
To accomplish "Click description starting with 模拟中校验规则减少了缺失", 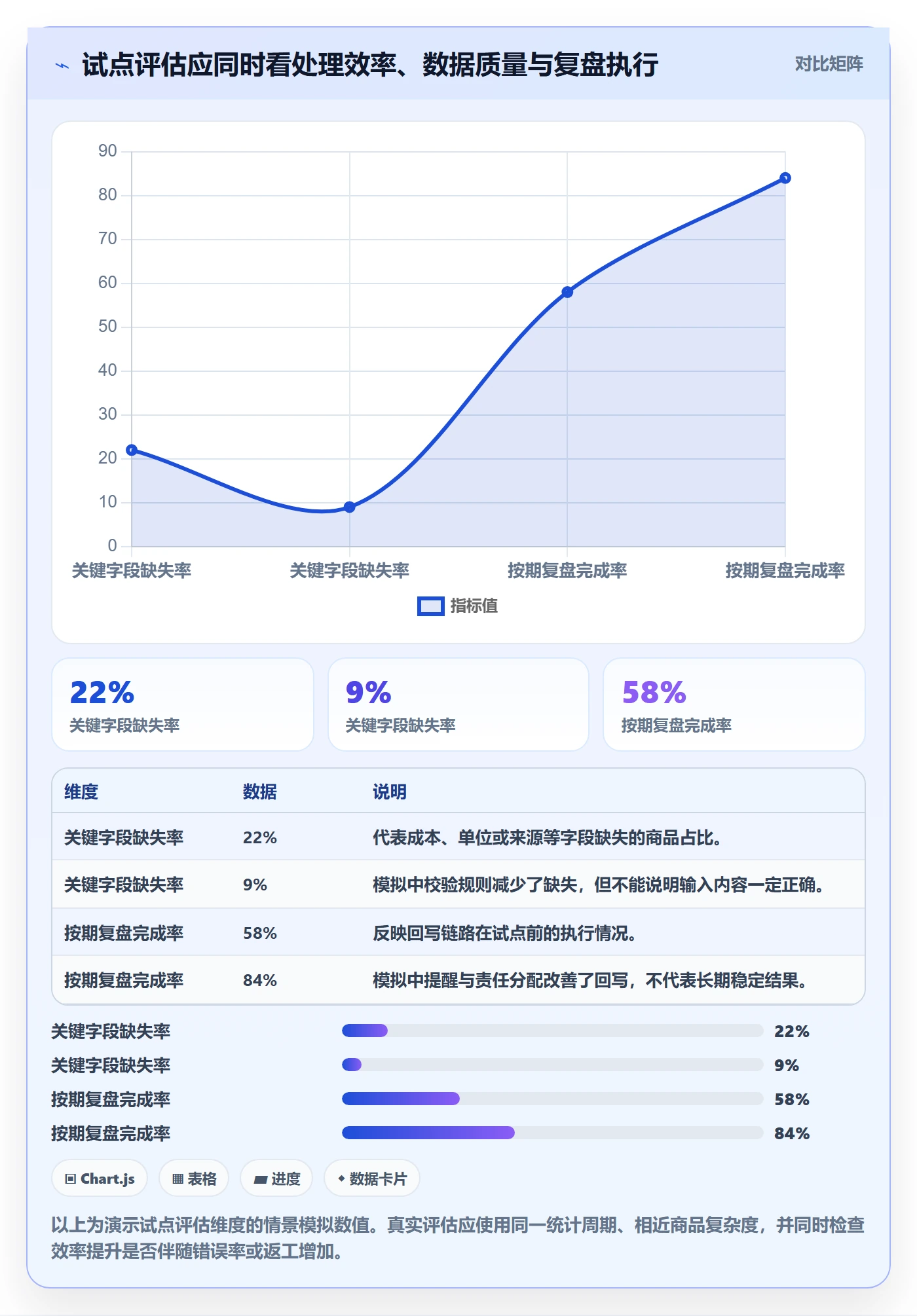I will (599, 885).
